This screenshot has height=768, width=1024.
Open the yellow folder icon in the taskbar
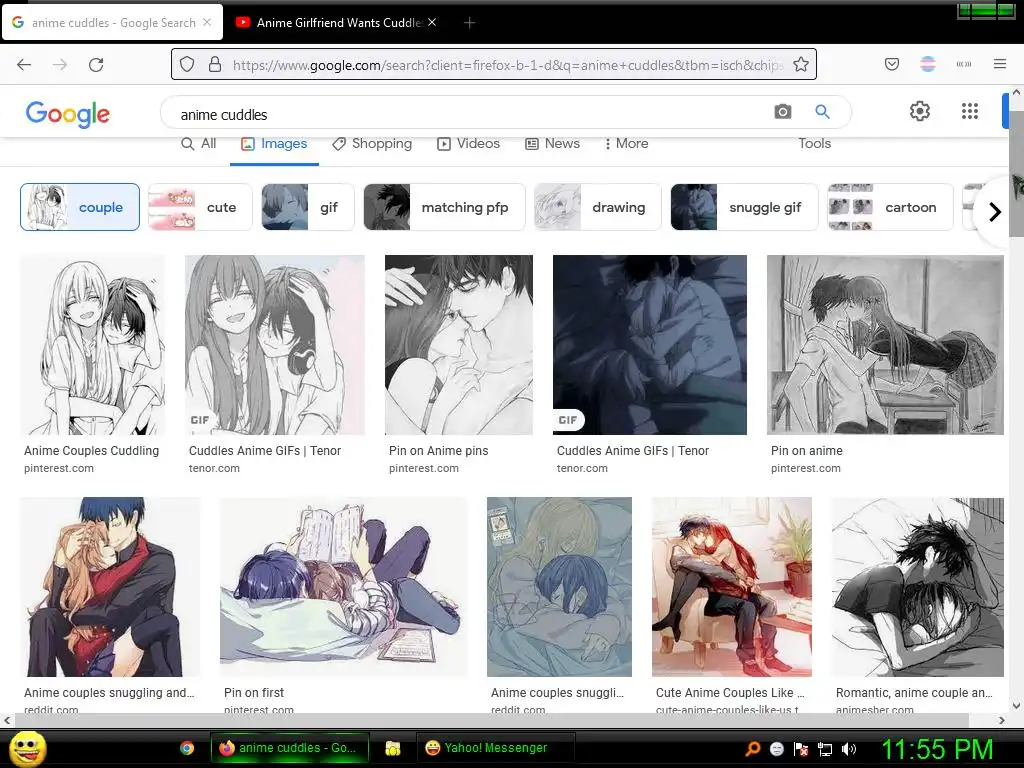coord(392,748)
